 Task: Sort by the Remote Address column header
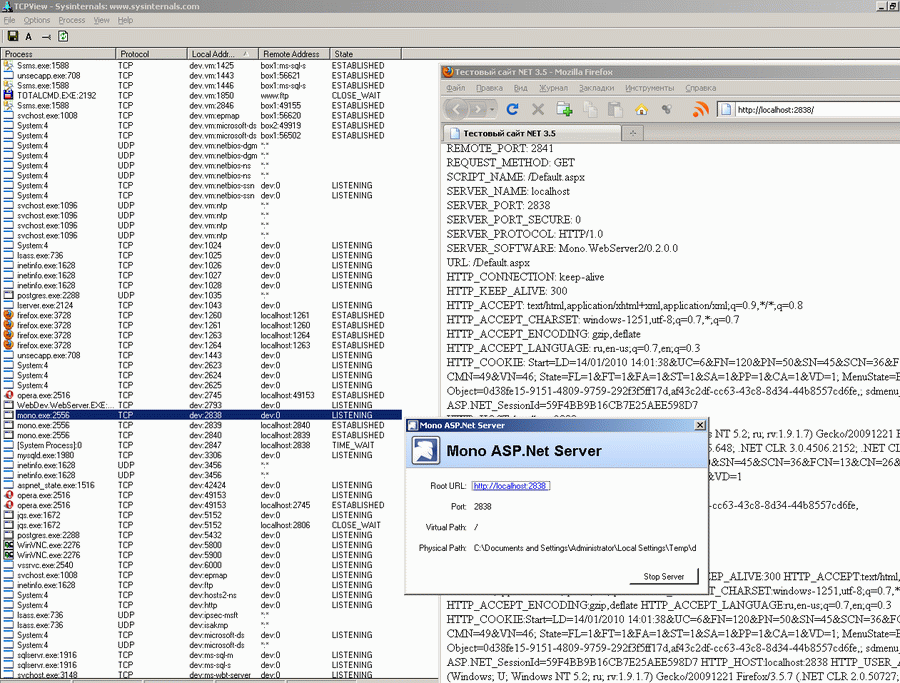point(294,54)
